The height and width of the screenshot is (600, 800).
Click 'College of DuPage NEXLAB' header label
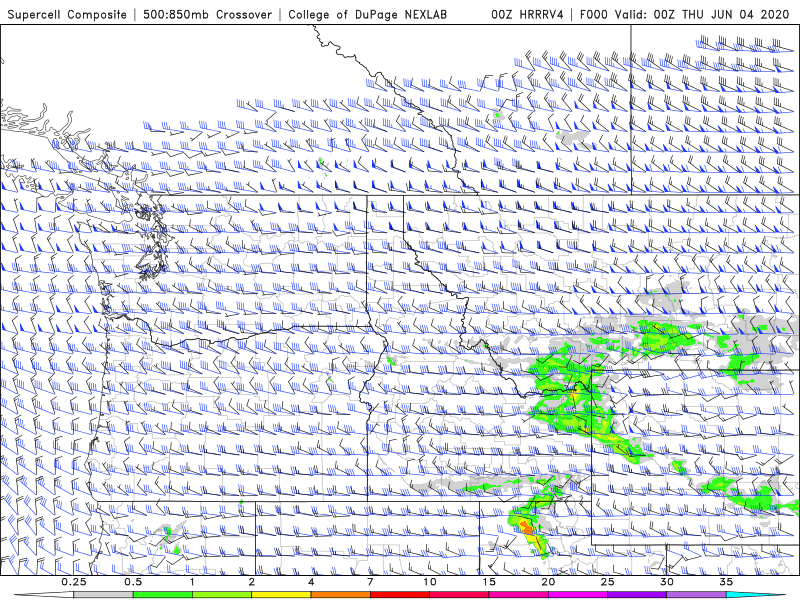tap(367, 14)
